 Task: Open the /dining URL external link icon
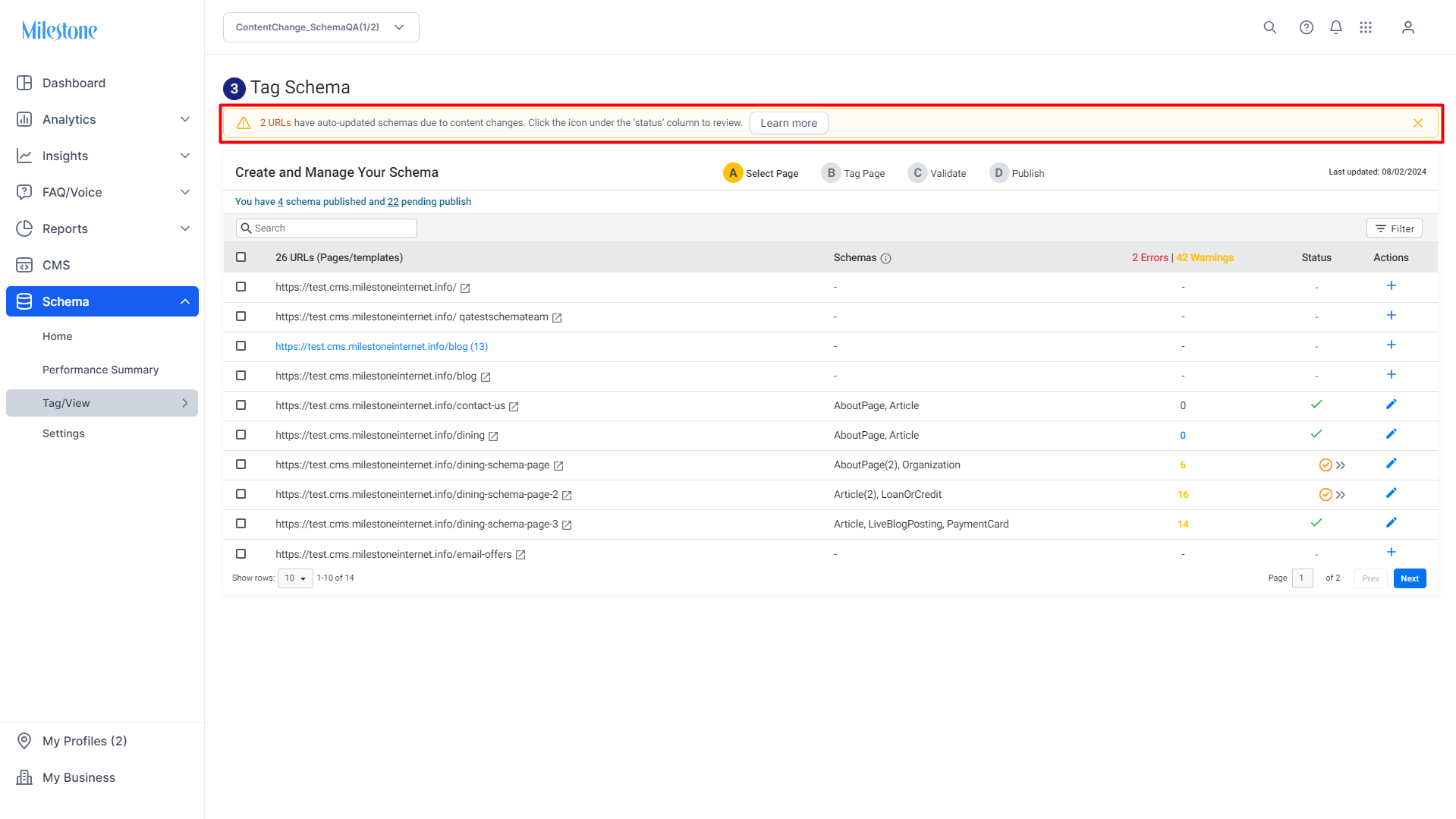[x=493, y=436]
